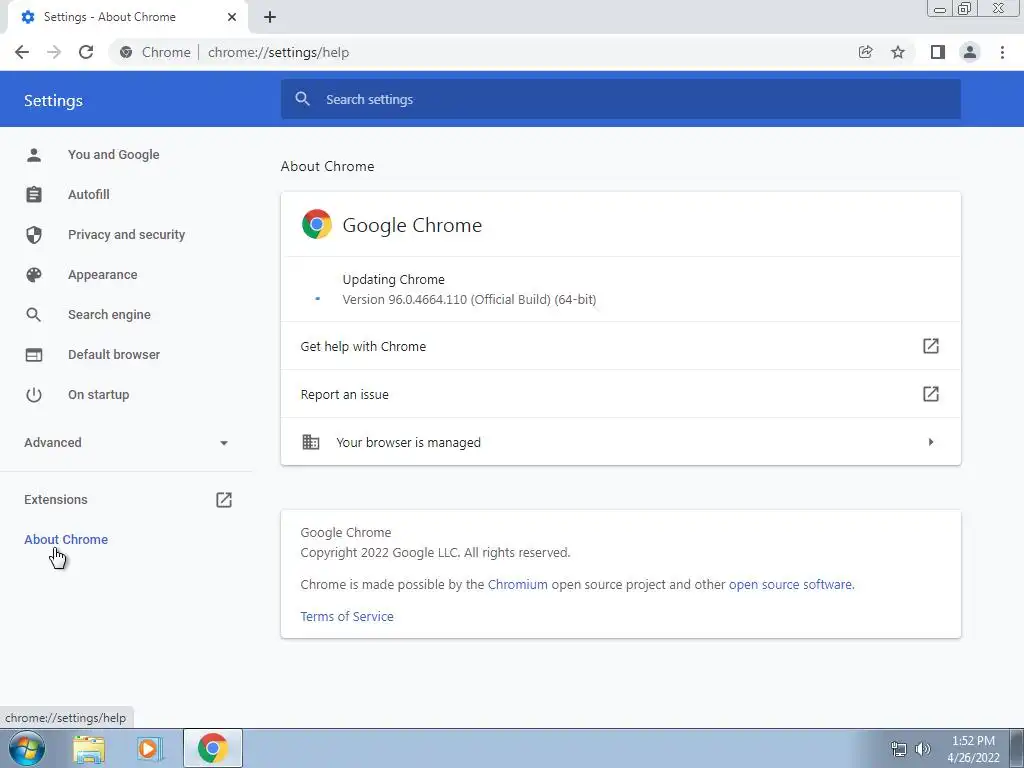Close the Settings - About Chrome tab
The image size is (1024, 768).
232,17
